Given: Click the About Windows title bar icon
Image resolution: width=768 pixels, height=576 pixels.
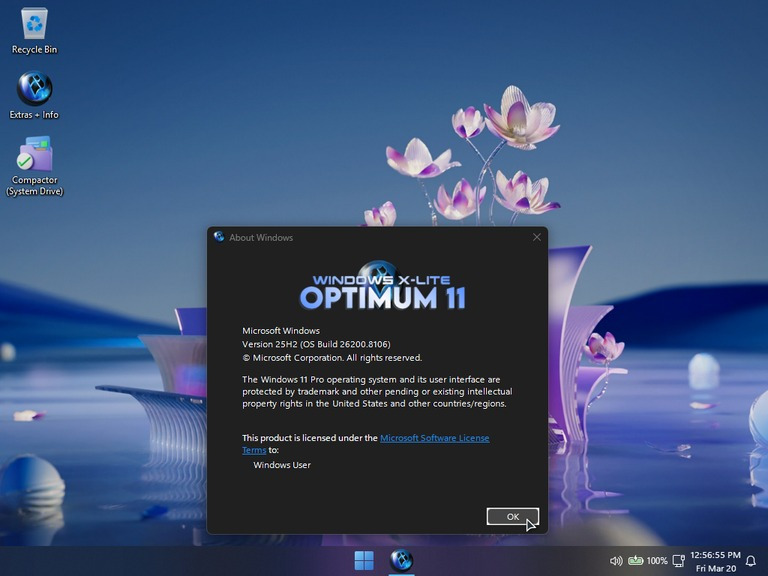Looking at the screenshot, I should click(x=219, y=237).
